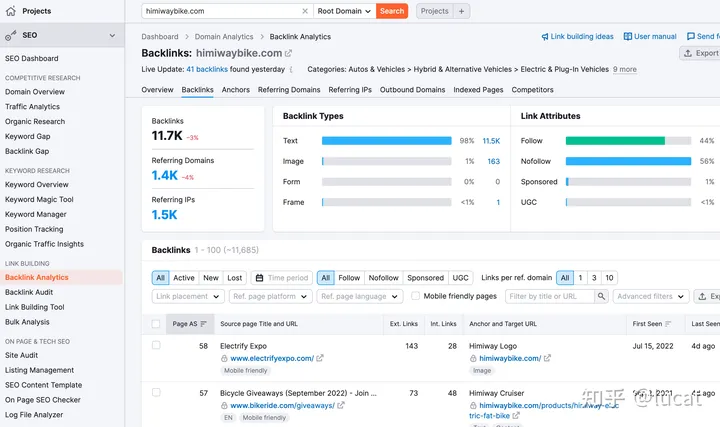720x427 pixels.
Task: Open the Time period picker
Action: click(282, 278)
